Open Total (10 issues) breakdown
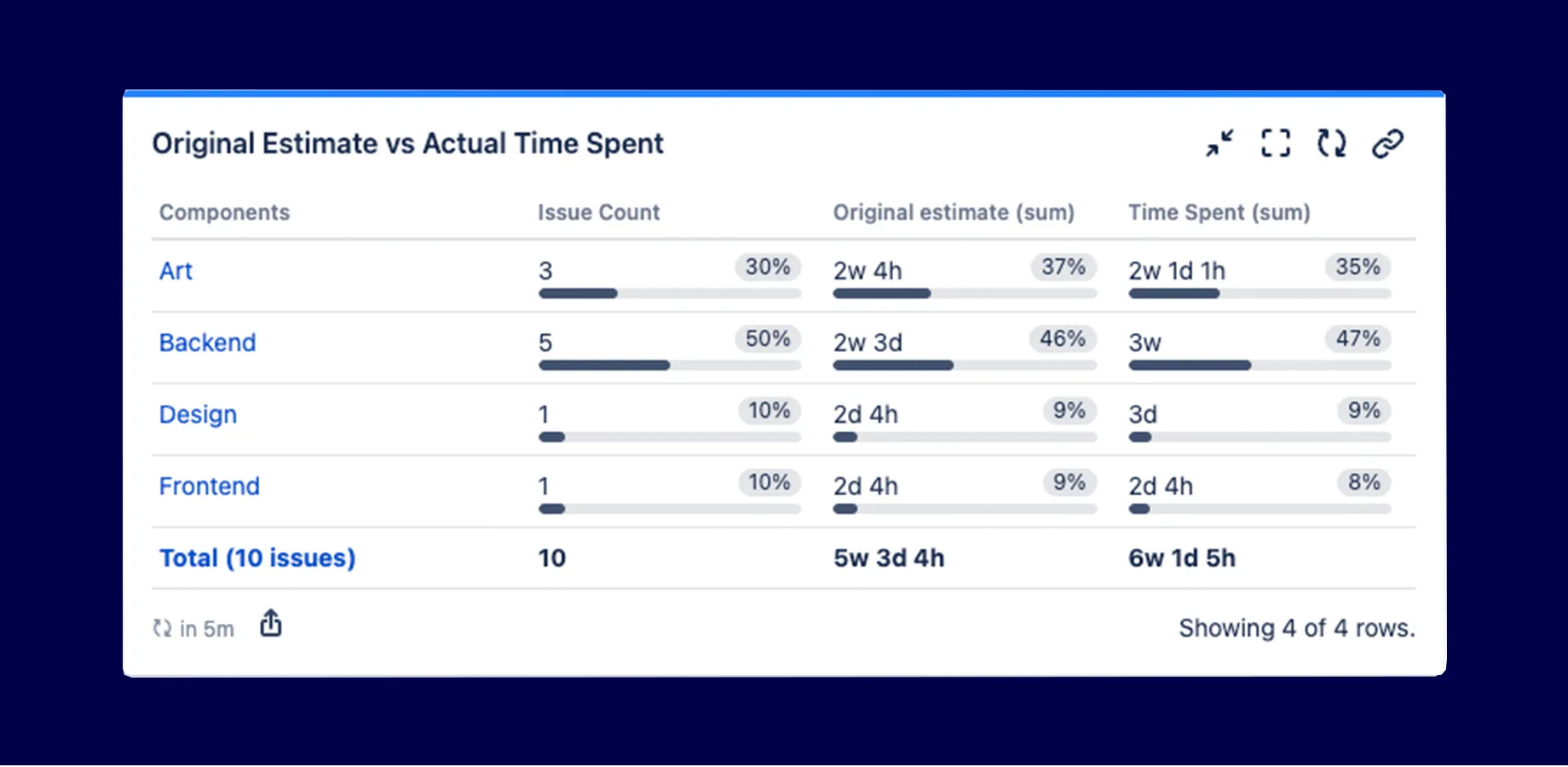The height and width of the screenshot is (767, 1568). coord(257,557)
